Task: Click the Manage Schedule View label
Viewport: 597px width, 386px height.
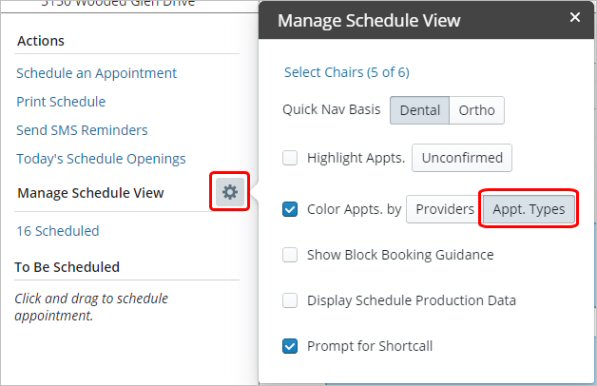Action: [91, 193]
